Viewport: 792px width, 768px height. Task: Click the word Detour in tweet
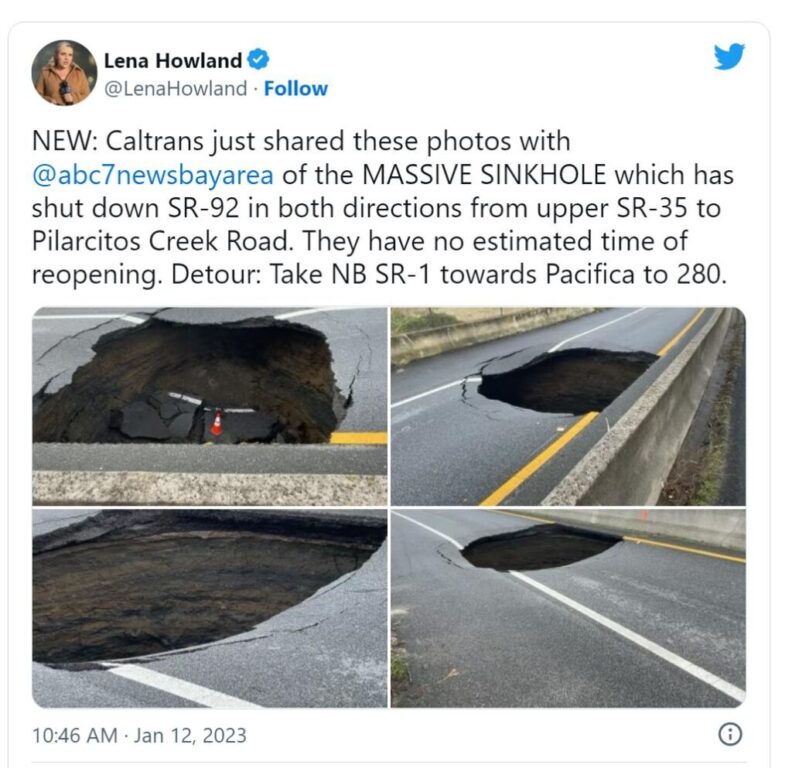[215, 274]
